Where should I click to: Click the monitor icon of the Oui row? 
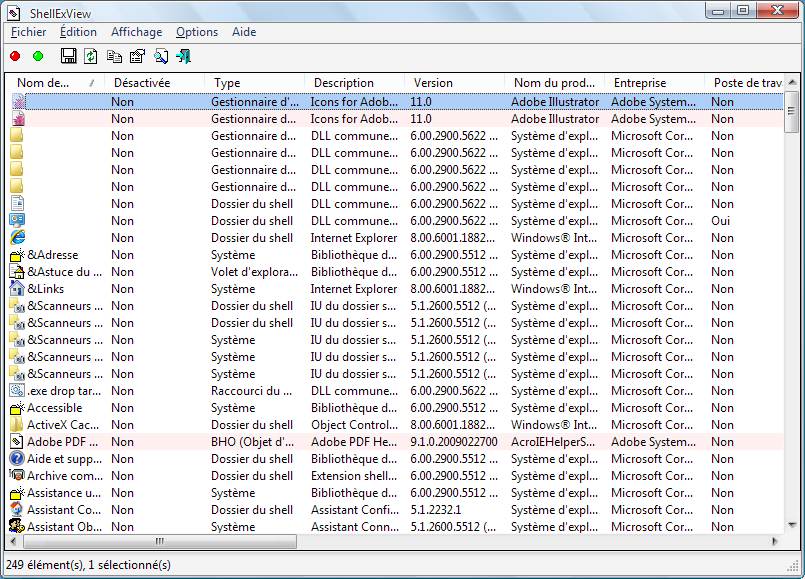(17, 221)
